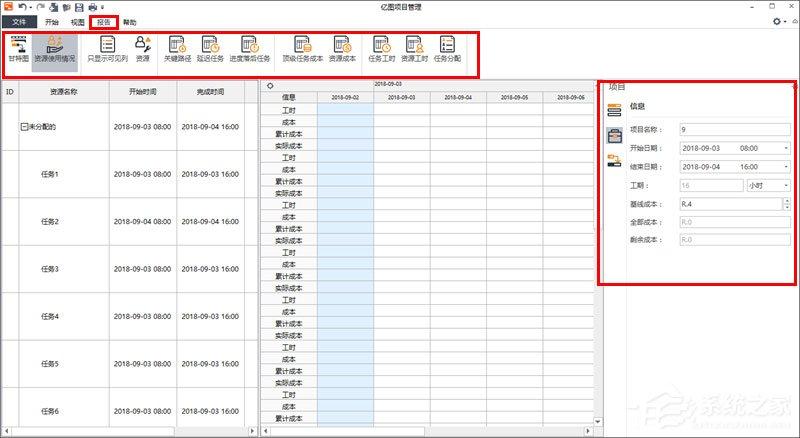
Task: Open the 结束日期 date dropdown
Action: [786, 167]
